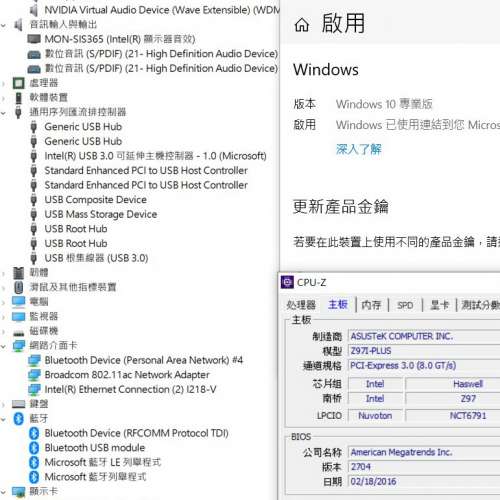
Task: Click icon of Broadcom 802.11ac Network Adapter
Action: (x=34, y=375)
